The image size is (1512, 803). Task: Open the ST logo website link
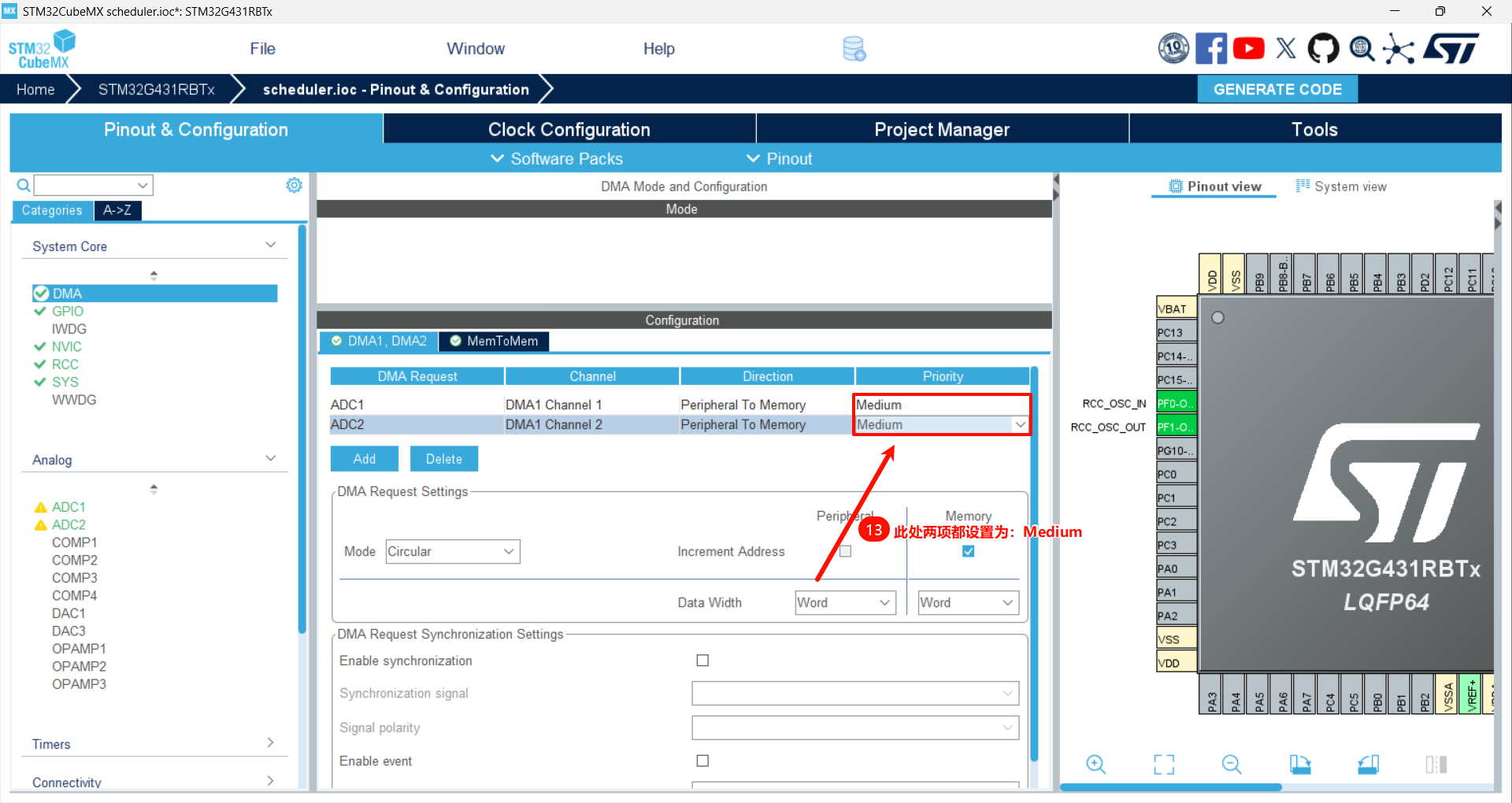click(1451, 49)
